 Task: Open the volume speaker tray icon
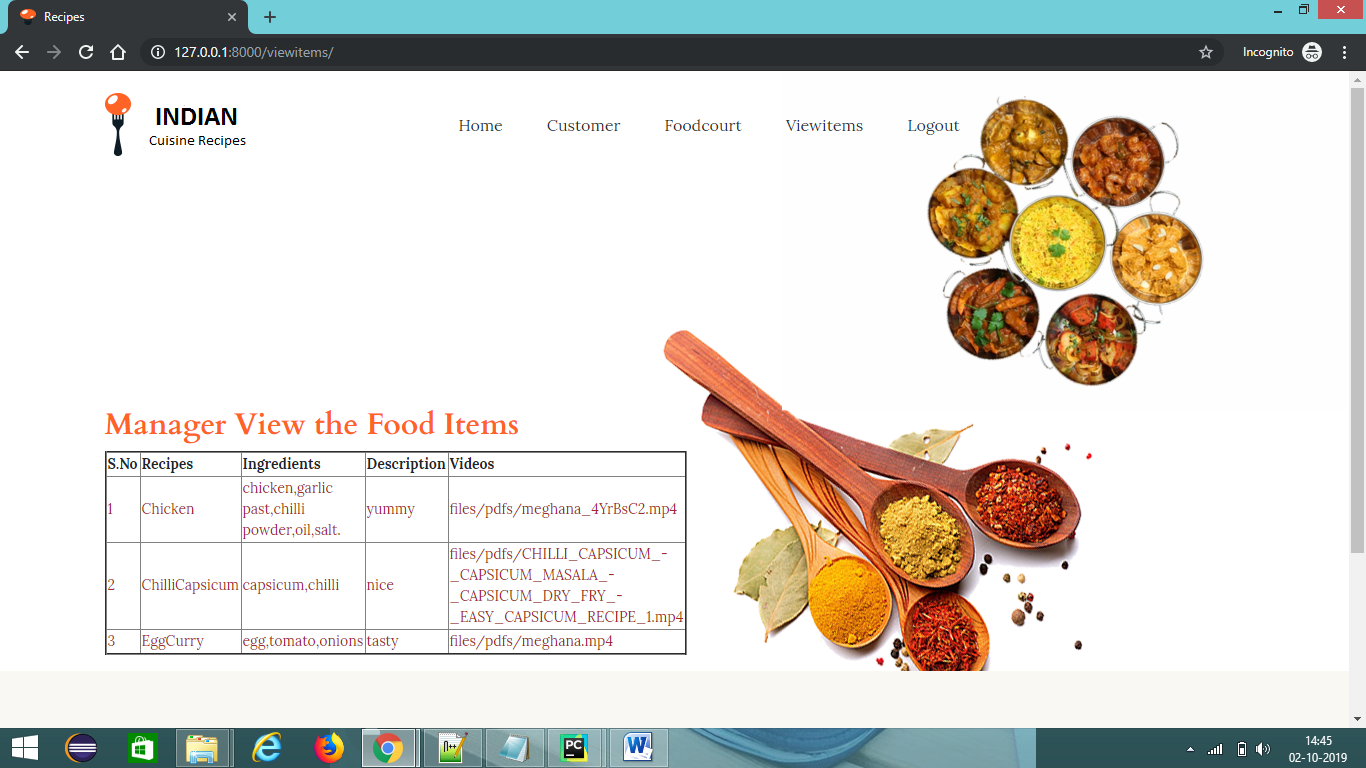1263,749
